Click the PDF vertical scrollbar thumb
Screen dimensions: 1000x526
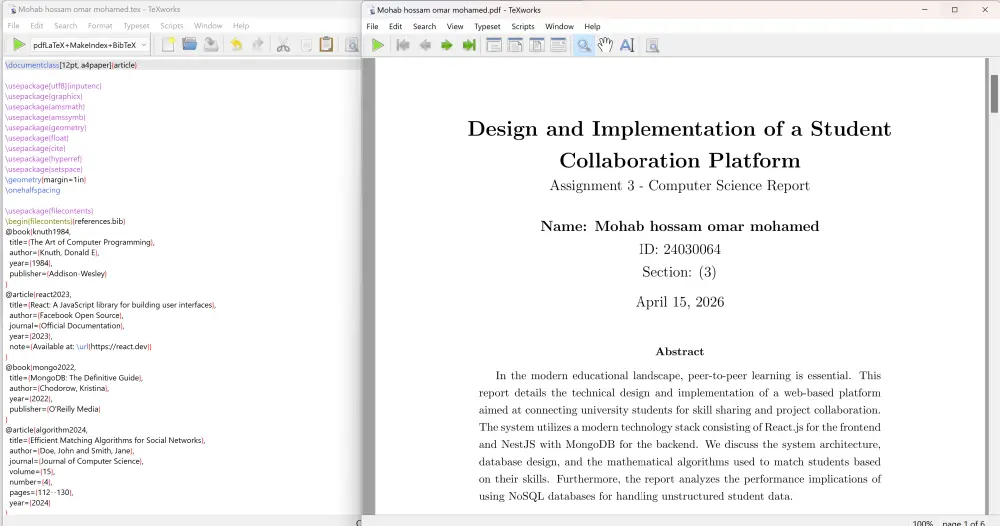coord(994,94)
